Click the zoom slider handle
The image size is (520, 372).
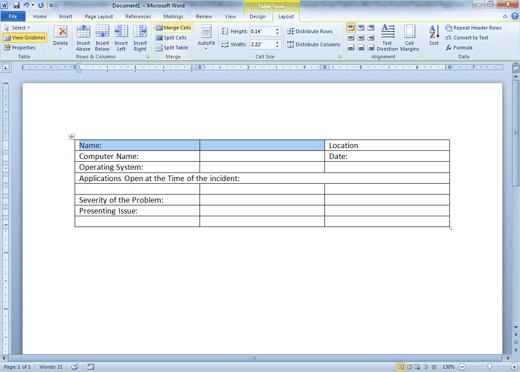click(489, 367)
